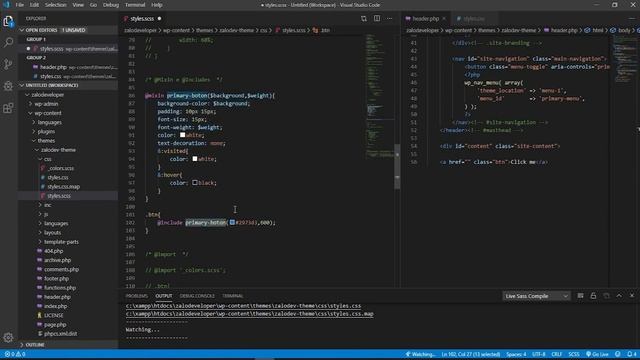
Task: Click the styles.css.map path link in output
Action: pyautogui.click(x=249, y=314)
